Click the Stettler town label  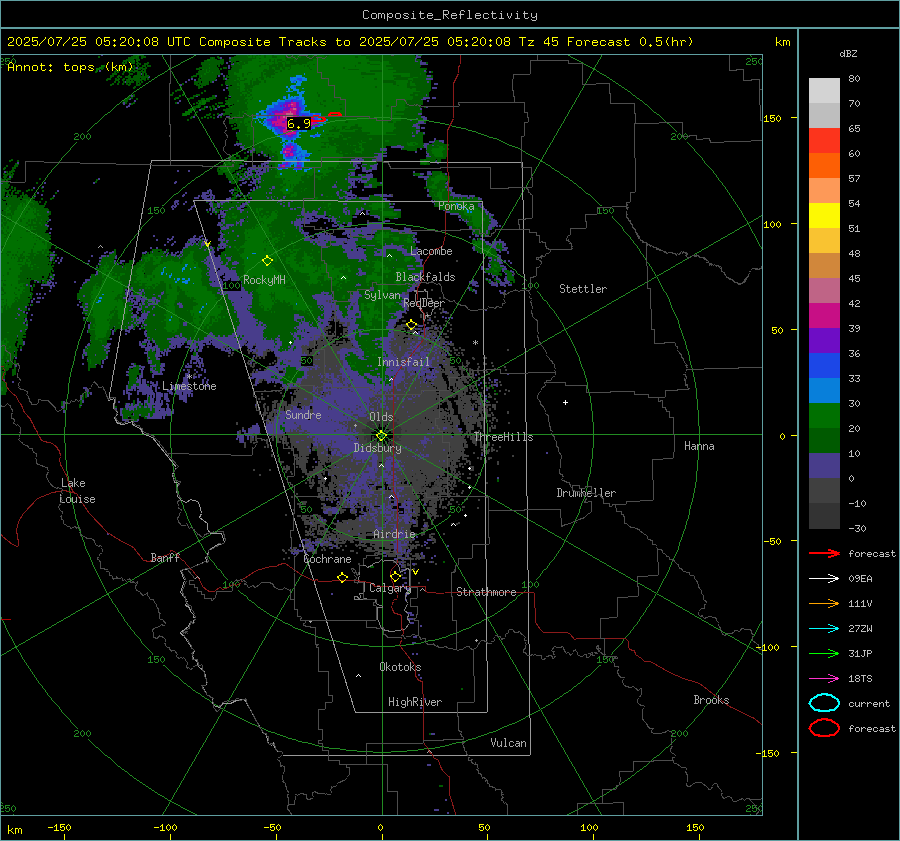583,289
